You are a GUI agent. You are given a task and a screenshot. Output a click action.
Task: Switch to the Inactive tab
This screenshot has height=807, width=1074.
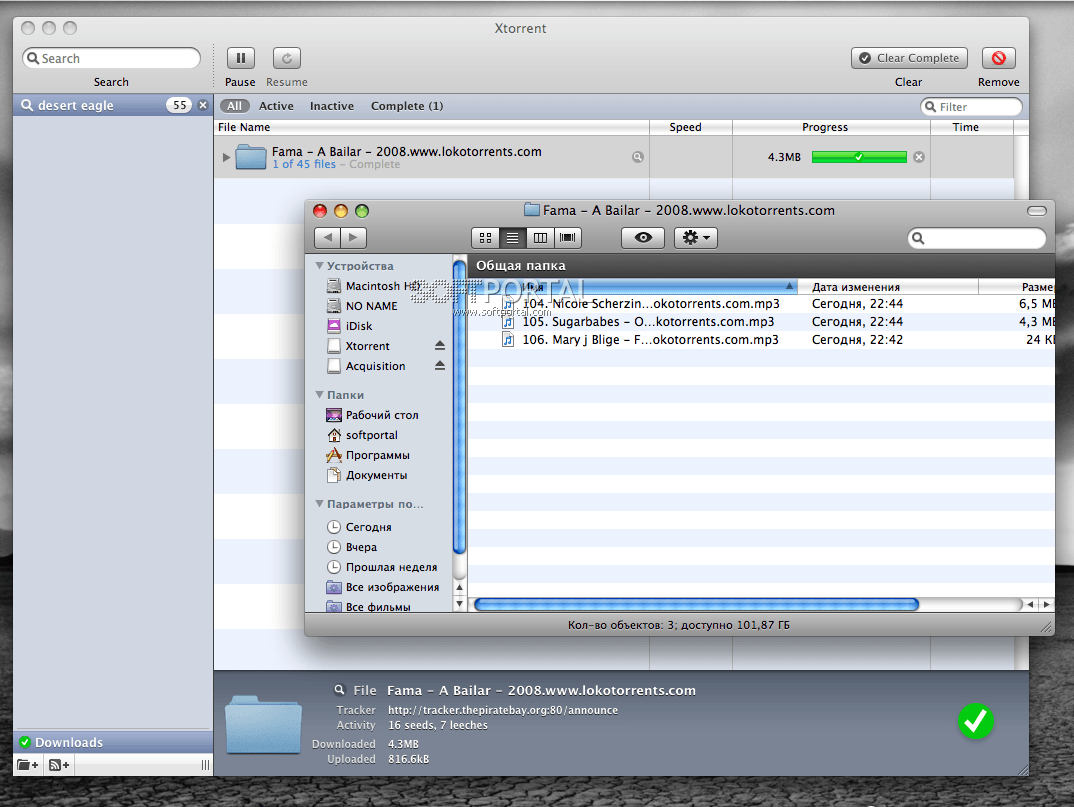pyautogui.click(x=332, y=106)
